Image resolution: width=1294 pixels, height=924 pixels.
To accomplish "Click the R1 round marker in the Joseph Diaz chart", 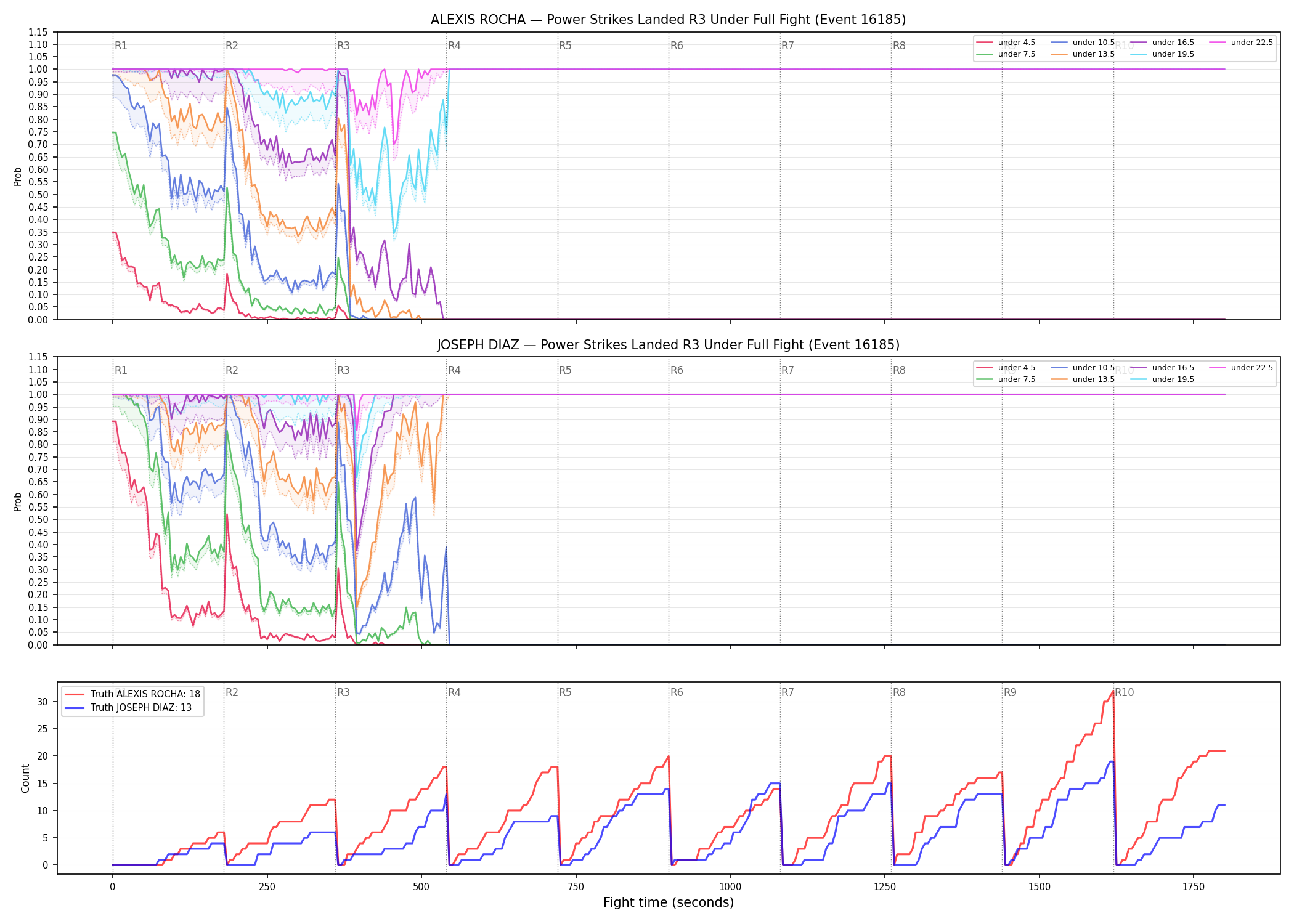I will pyautogui.click(x=121, y=370).
